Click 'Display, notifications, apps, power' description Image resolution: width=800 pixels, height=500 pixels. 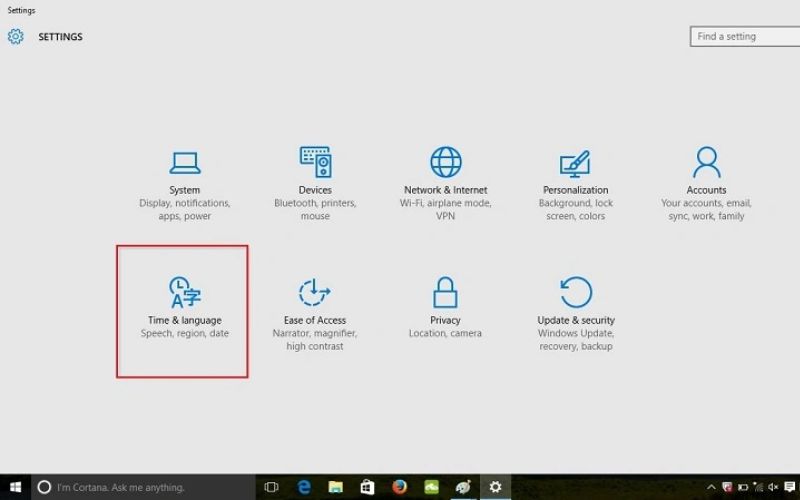(x=185, y=210)
